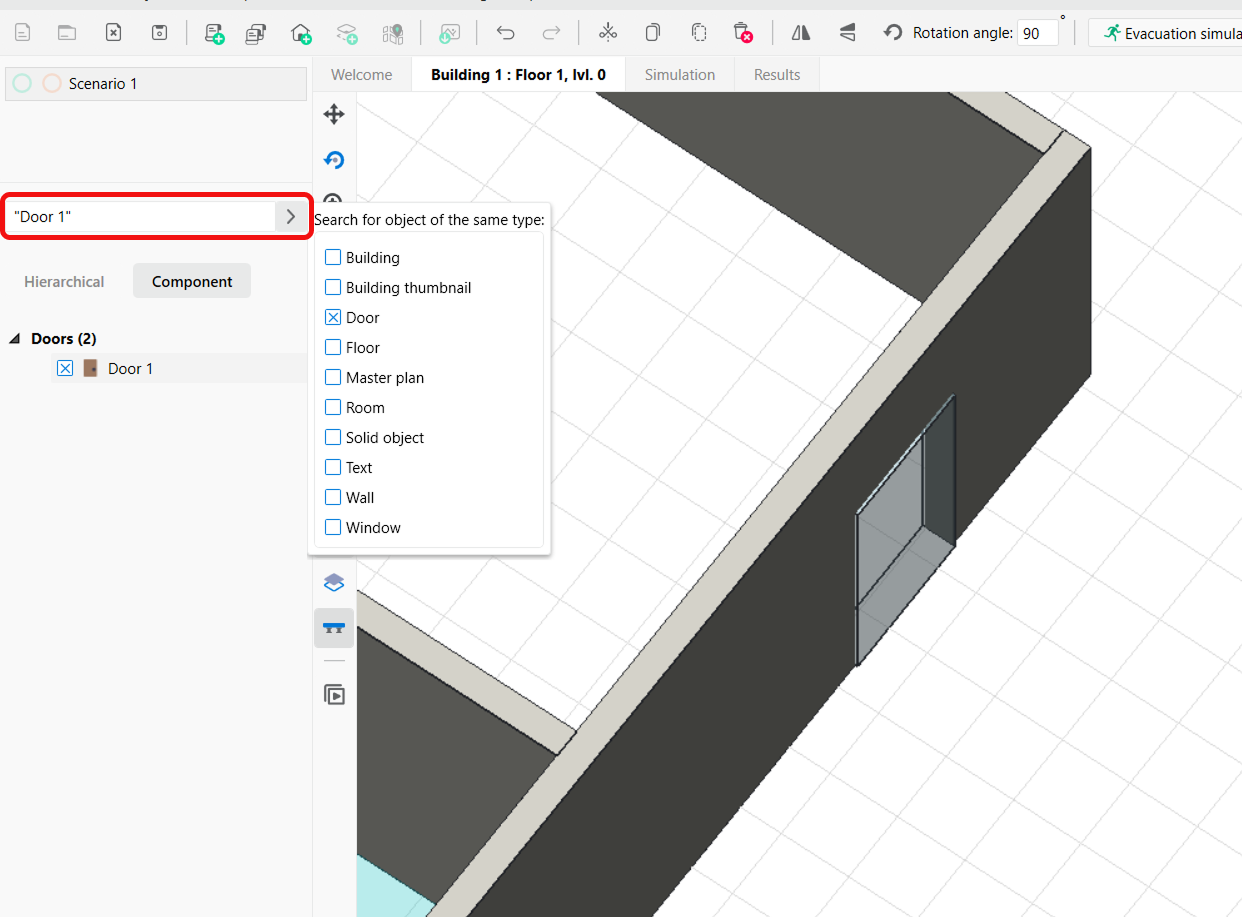Uncheck the Door type filter
Viewport: 1242px width, 917px height.
point(333,317)
